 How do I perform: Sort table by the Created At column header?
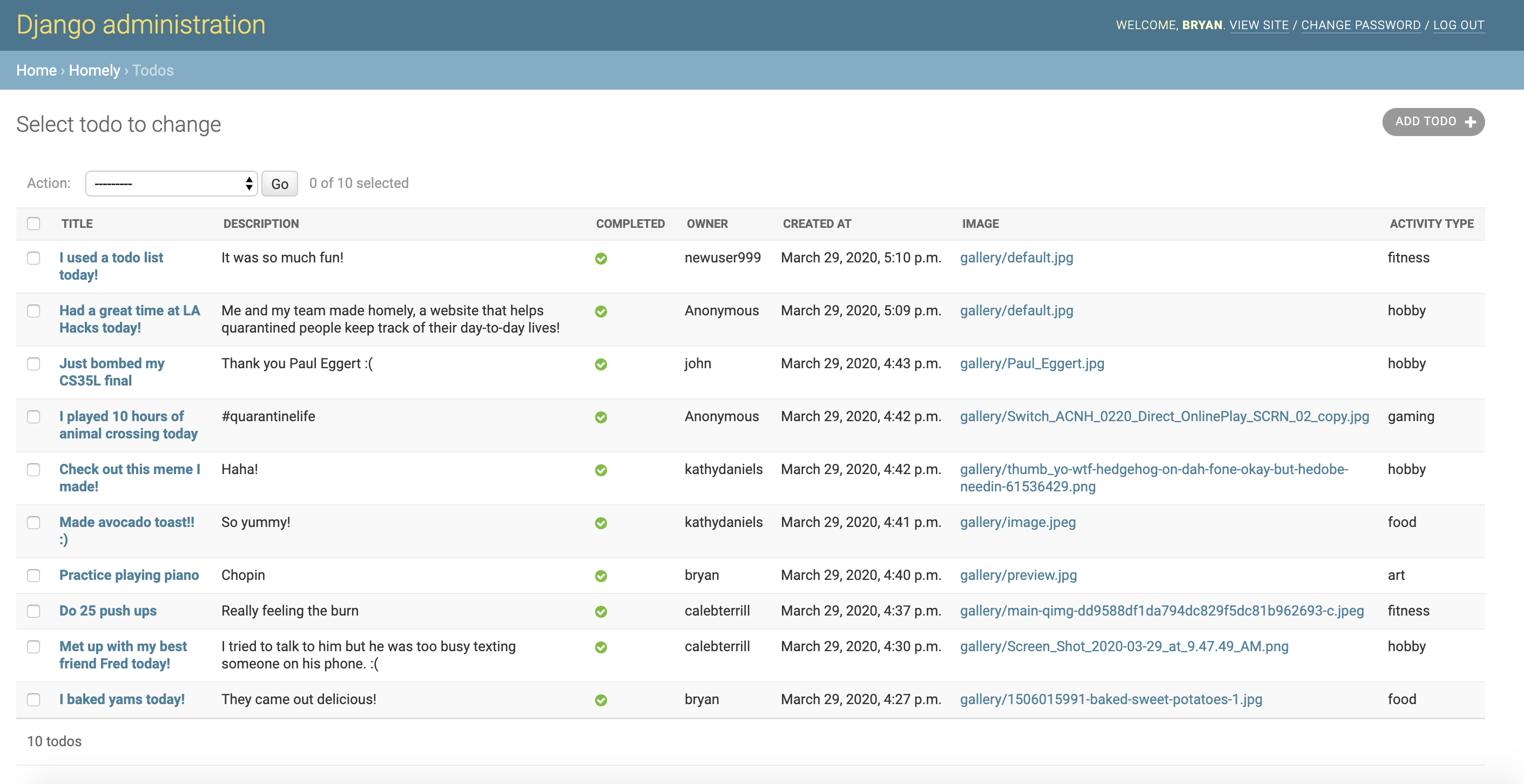(x=817, y=224)
